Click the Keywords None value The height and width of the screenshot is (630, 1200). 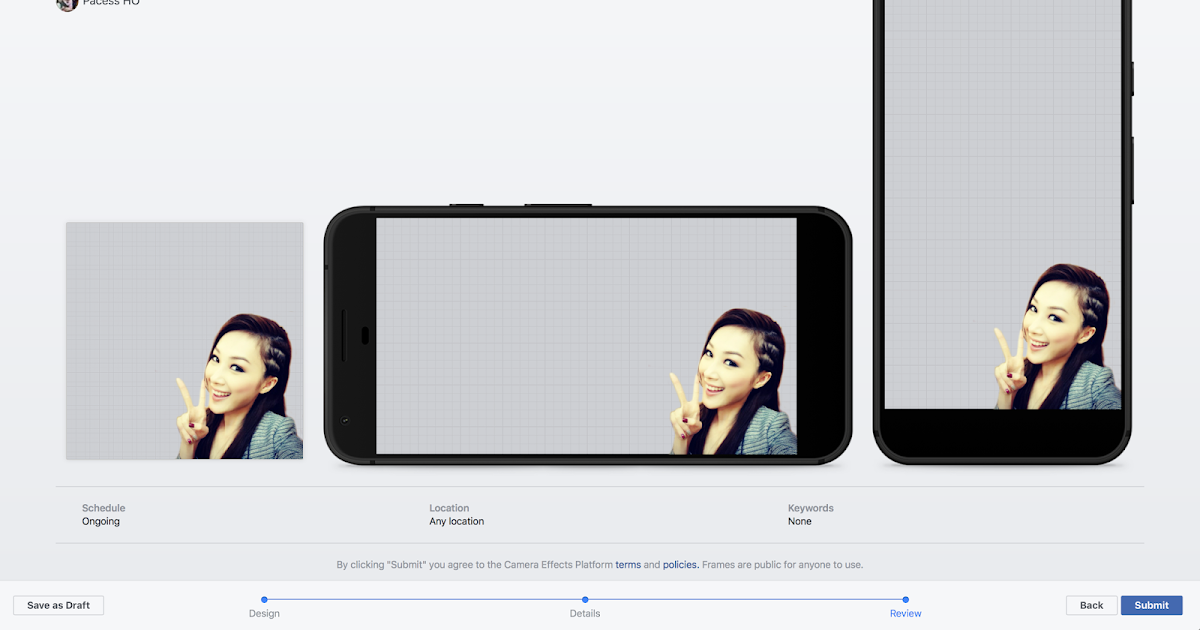(799, 521)
